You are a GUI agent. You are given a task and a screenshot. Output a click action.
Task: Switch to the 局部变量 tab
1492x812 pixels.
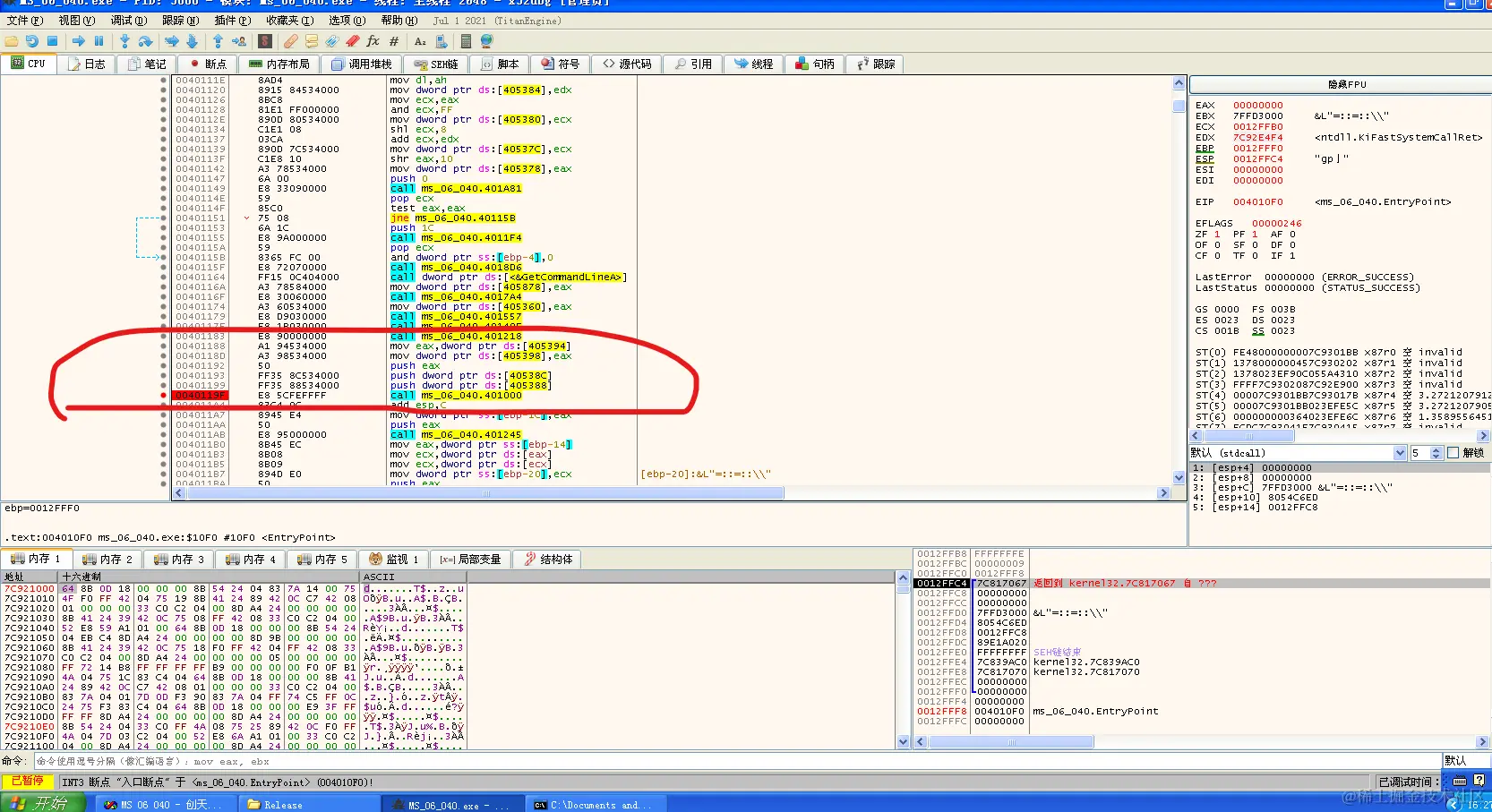coord(471,560)
